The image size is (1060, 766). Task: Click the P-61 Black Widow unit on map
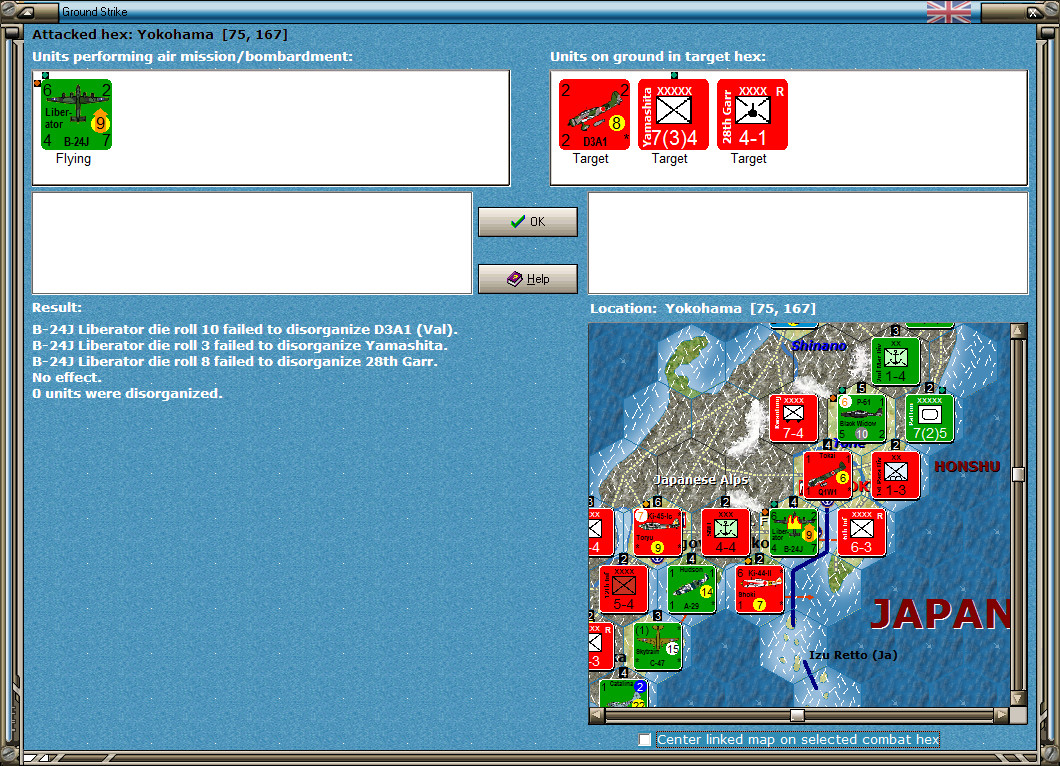tap(861, 418)
